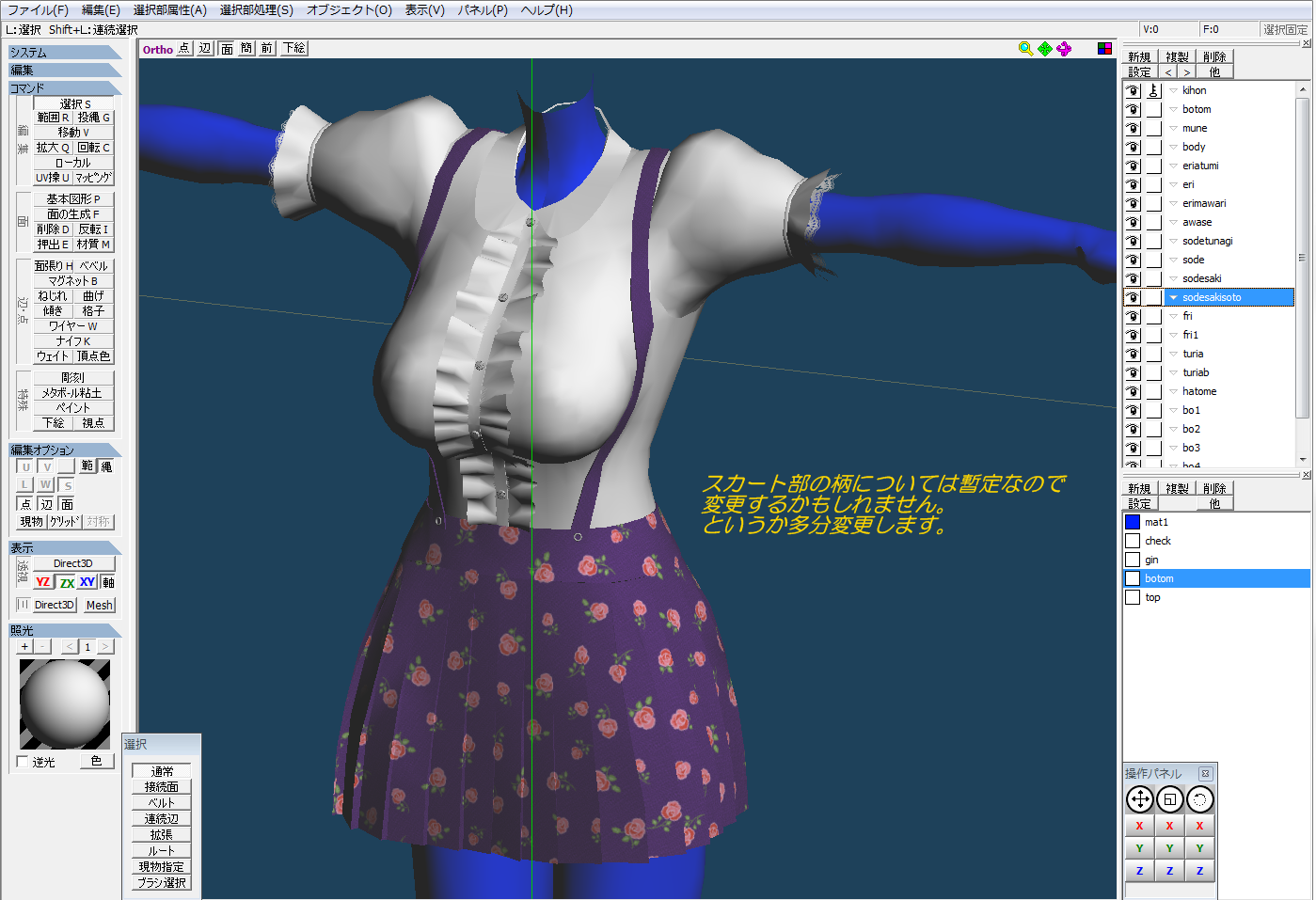Enable the 逆光 backlight checkbox

click(23, 762)
